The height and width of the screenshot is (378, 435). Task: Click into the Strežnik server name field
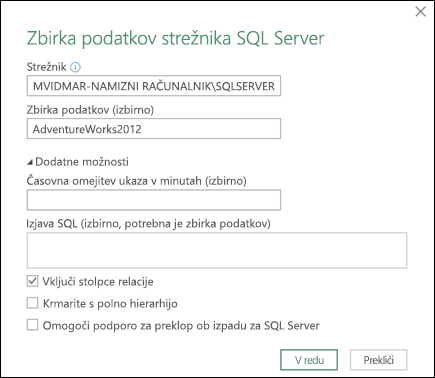(154, 86)
